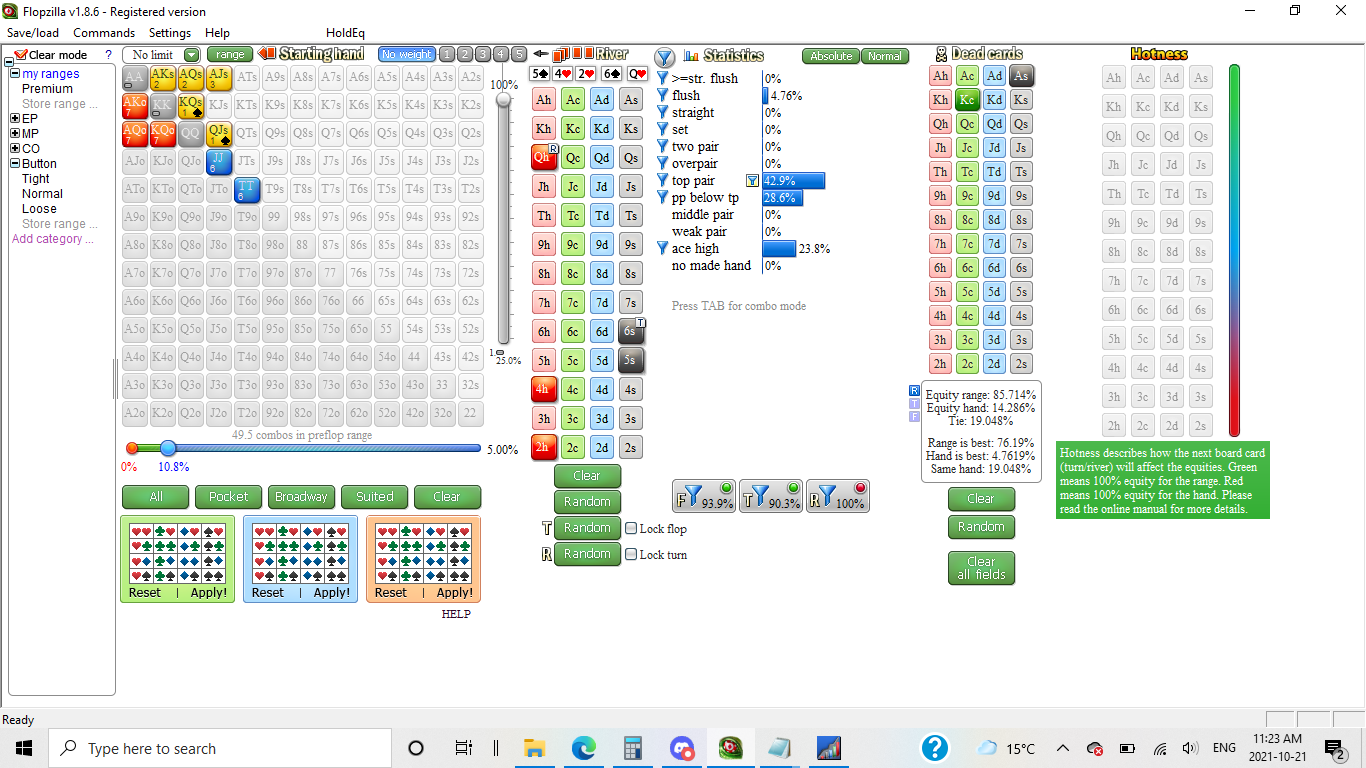Viewport: 1366px width, 768px height.
Task: Enable the Lock turn checkbox
Action: click(631, 554)
